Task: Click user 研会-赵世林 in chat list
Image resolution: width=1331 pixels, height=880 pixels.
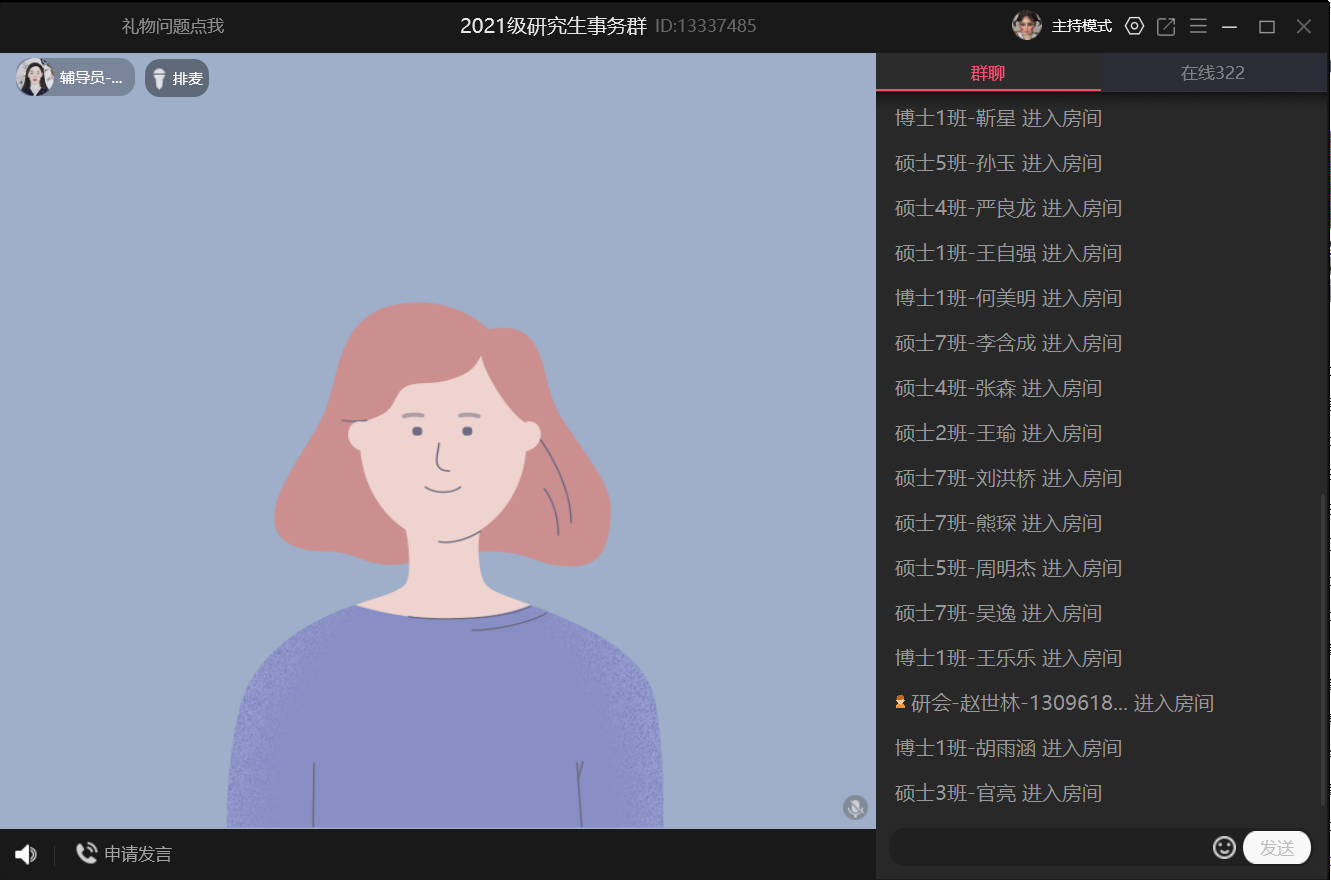Action: [1018, 703]
